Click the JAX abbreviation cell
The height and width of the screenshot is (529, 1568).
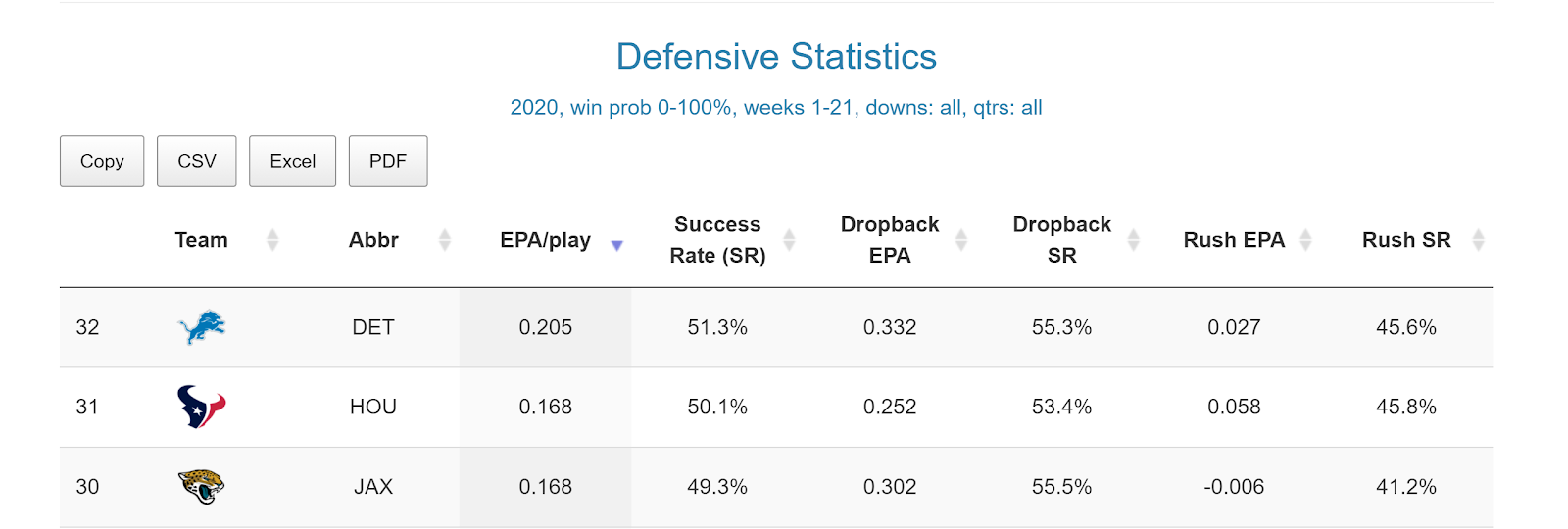(x=373, y=487)
